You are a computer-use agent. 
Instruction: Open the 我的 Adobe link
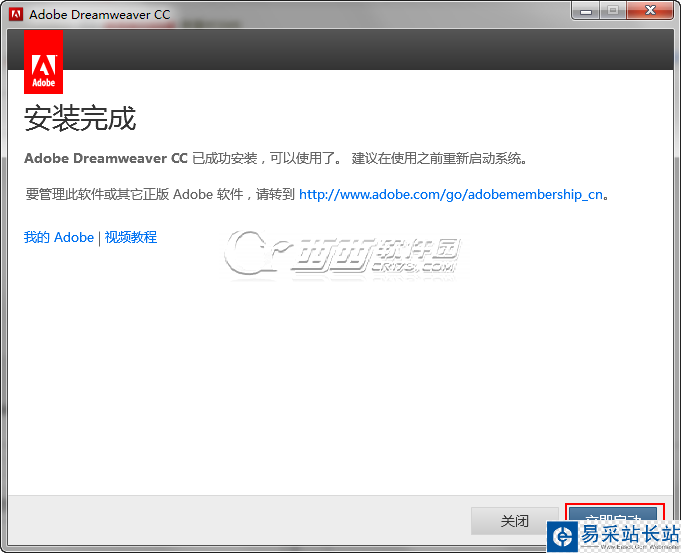(59, 238)
